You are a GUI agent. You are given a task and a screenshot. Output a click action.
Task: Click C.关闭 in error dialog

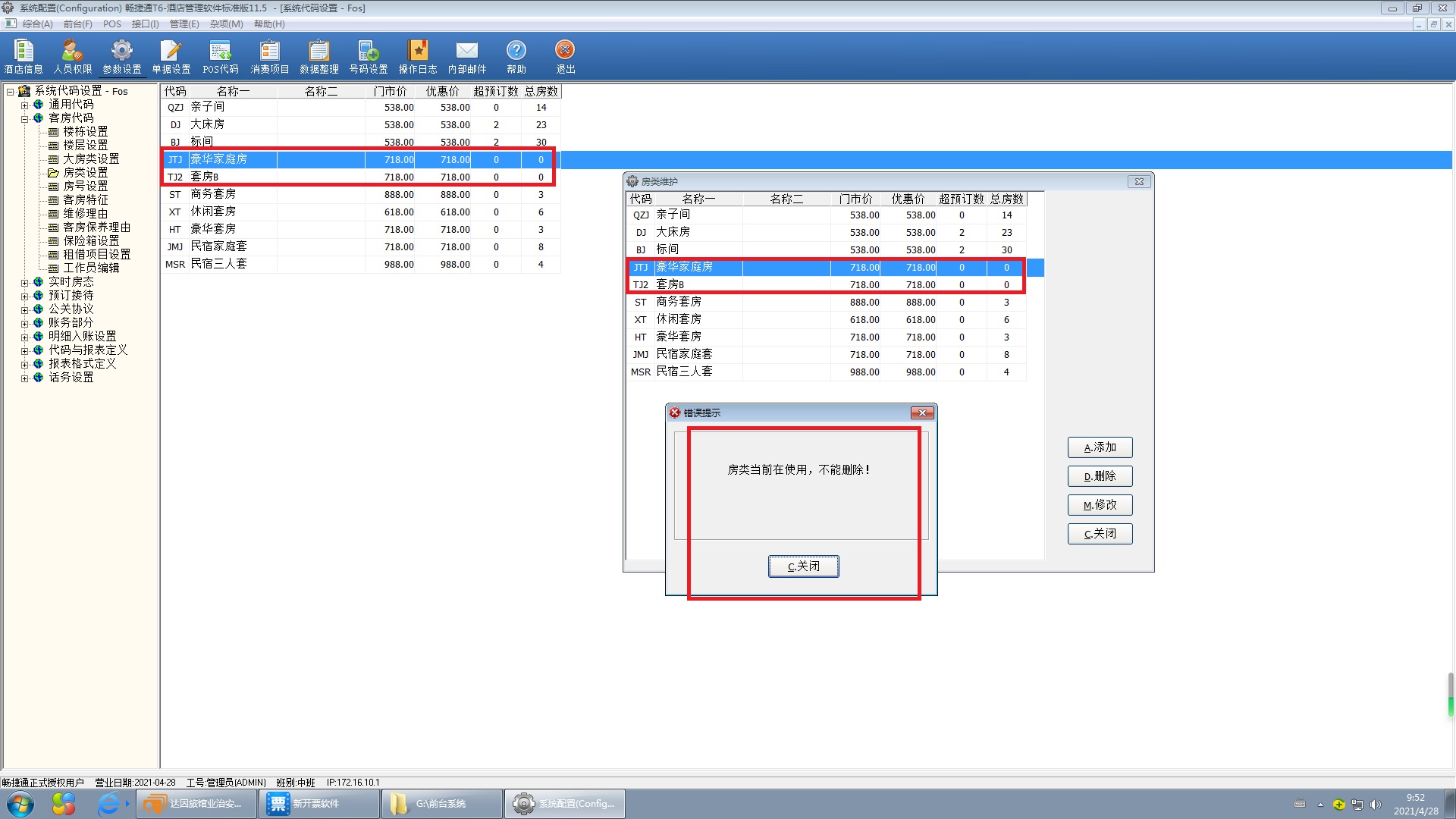pyautogui.click(x=803, y=566)
